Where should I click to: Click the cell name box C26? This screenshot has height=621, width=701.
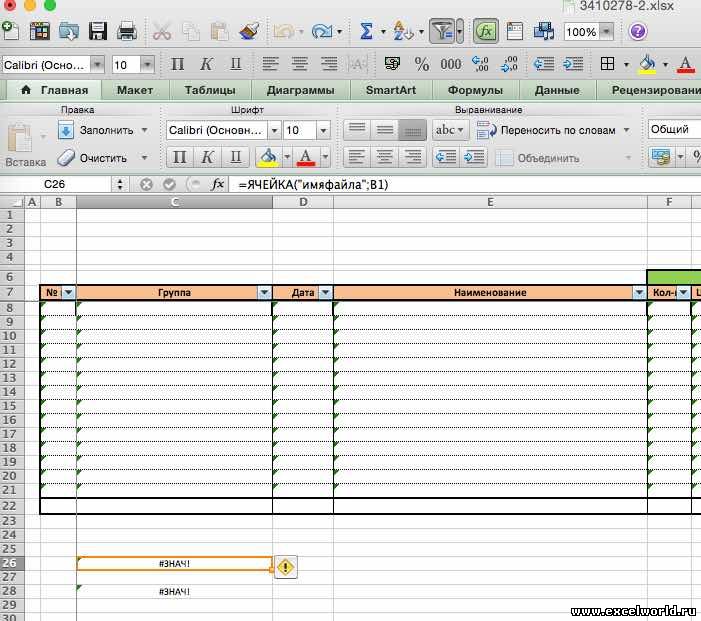(x=55, y=184)
